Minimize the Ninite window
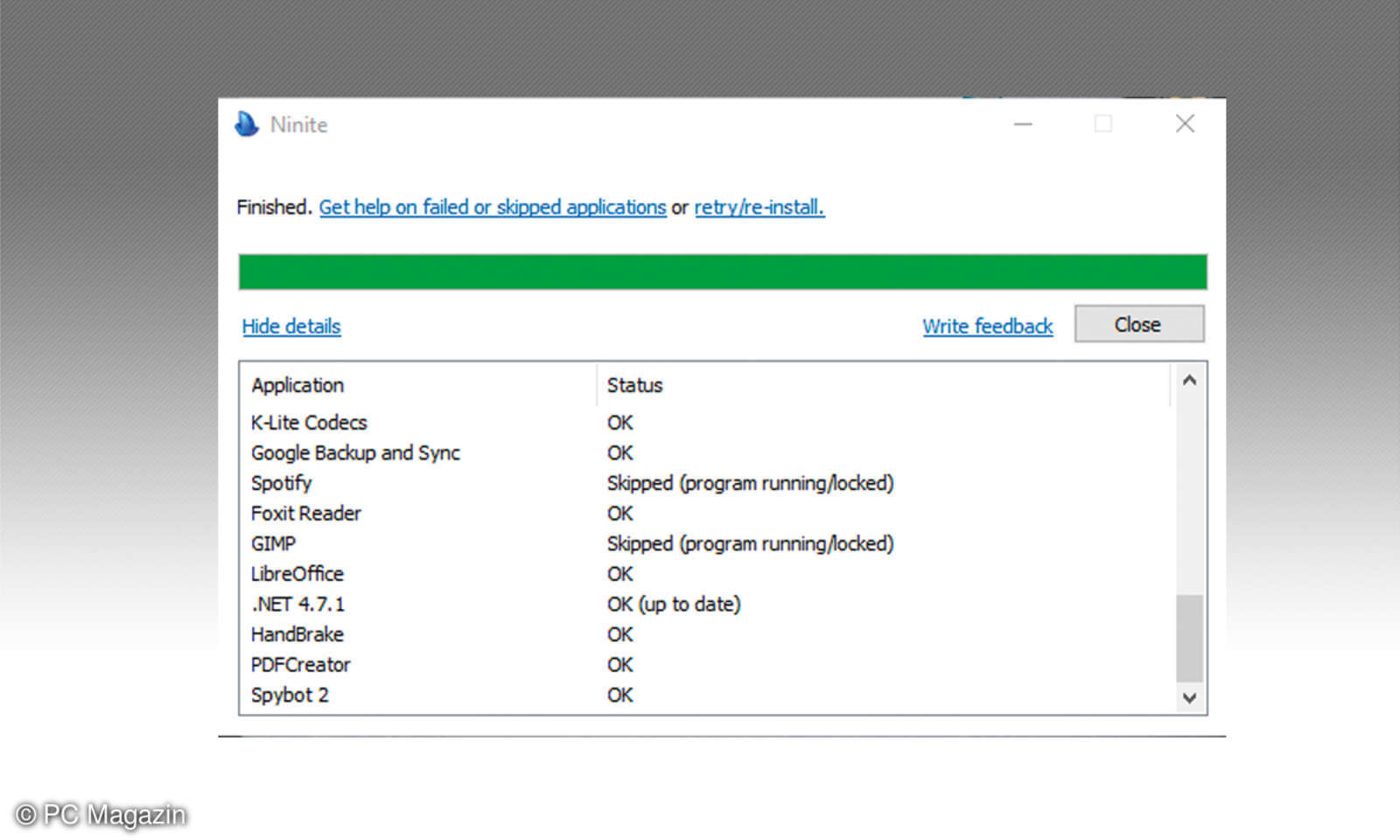Screen dimensions: 1400x840 tap(1022, 124)
